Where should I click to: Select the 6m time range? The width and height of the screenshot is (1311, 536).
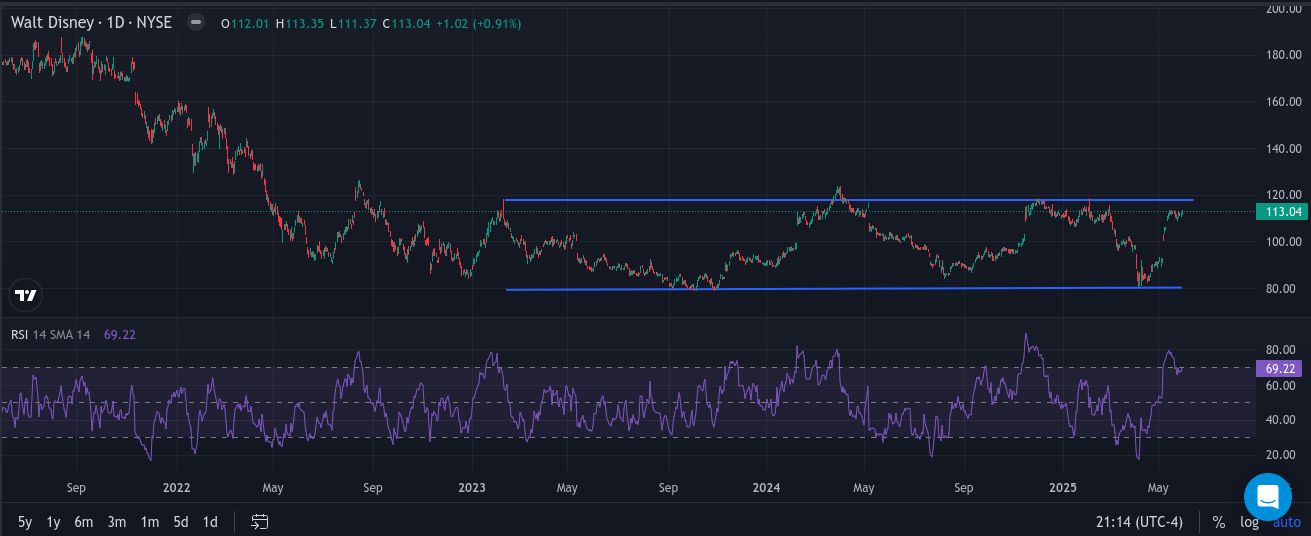coord(84,522)
